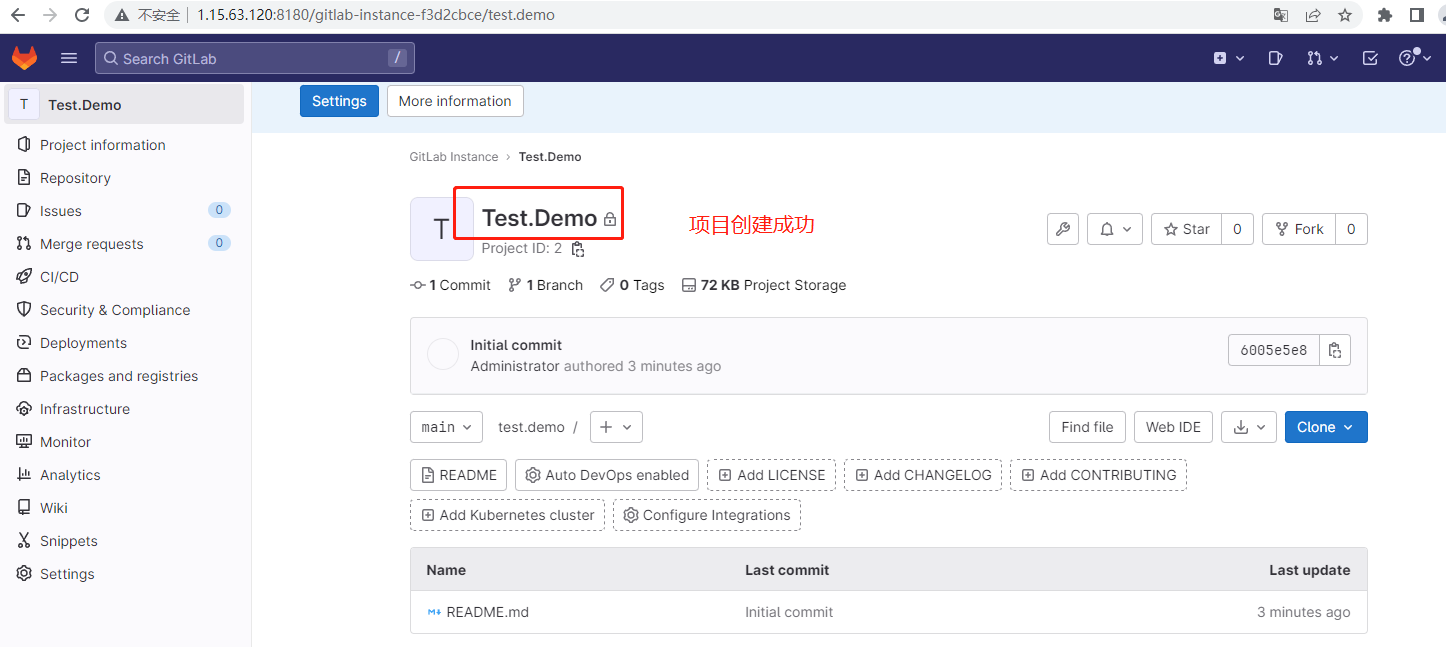Open merge requests dropdown in top bar
The image size is (1446, 647).
pos(1322,58)
